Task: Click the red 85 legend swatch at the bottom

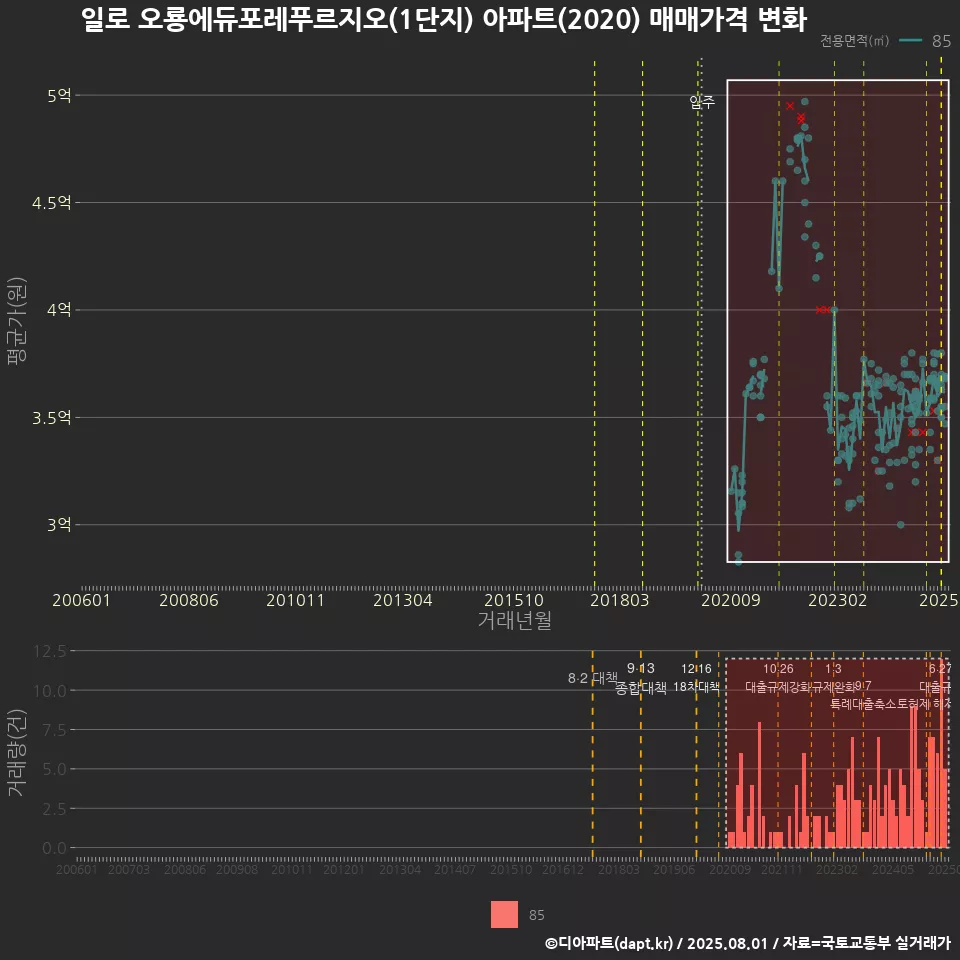Action: [504, 914]
